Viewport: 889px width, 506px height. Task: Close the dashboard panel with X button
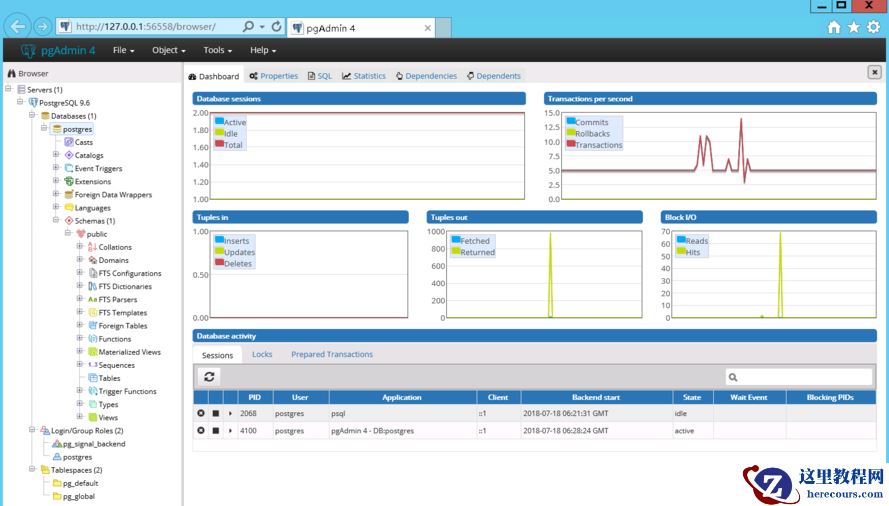coord(874,72)
